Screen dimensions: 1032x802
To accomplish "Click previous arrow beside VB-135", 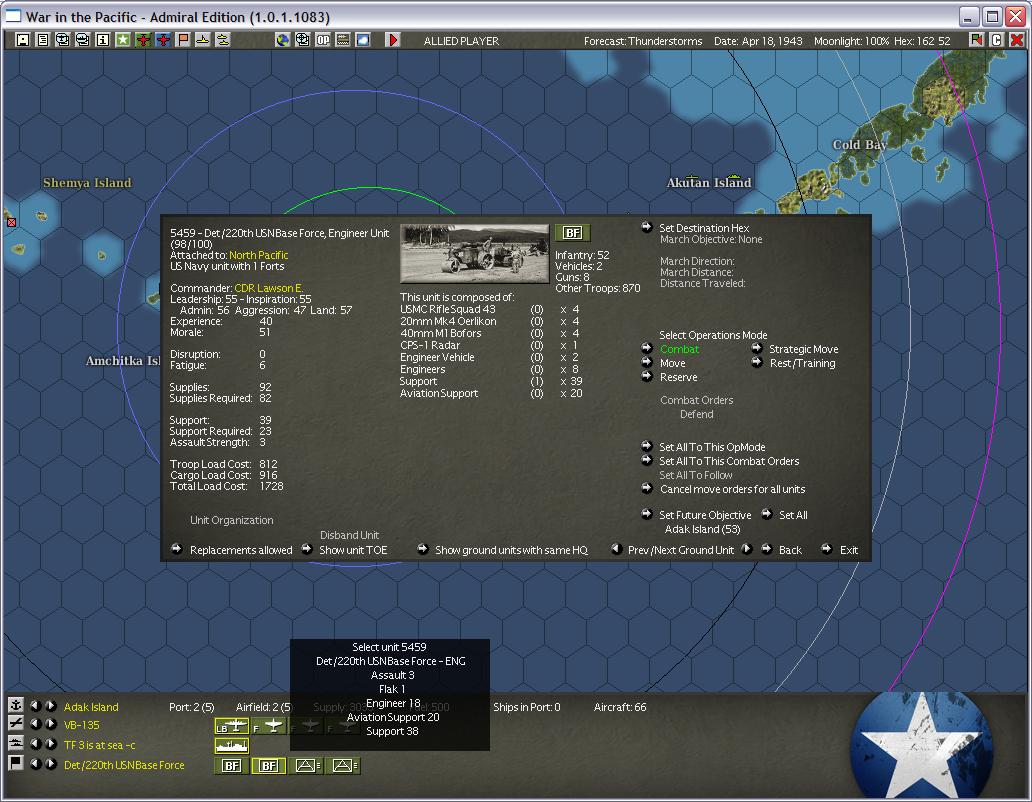I will click(36, 724).
